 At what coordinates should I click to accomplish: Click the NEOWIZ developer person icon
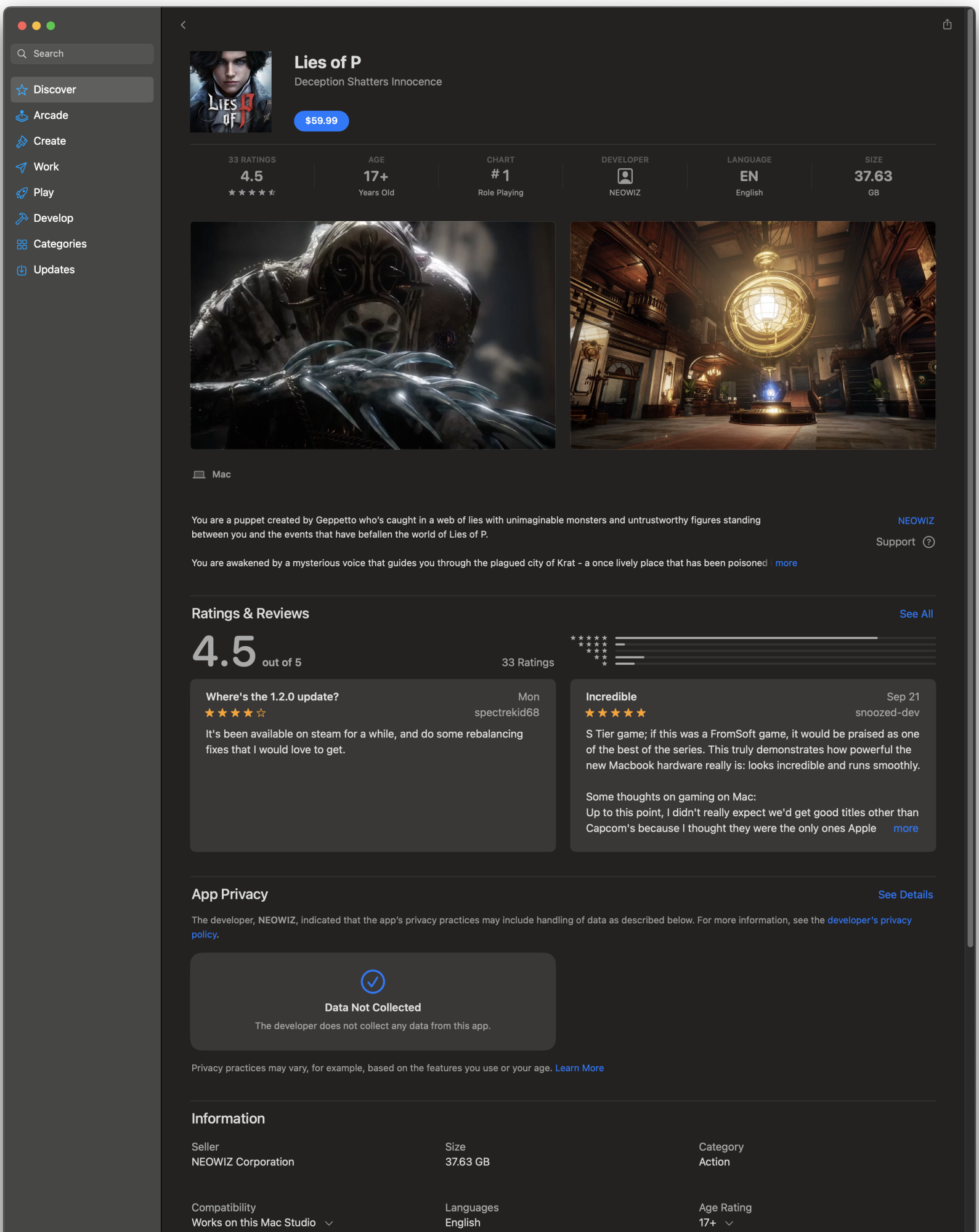coord(625,176)
